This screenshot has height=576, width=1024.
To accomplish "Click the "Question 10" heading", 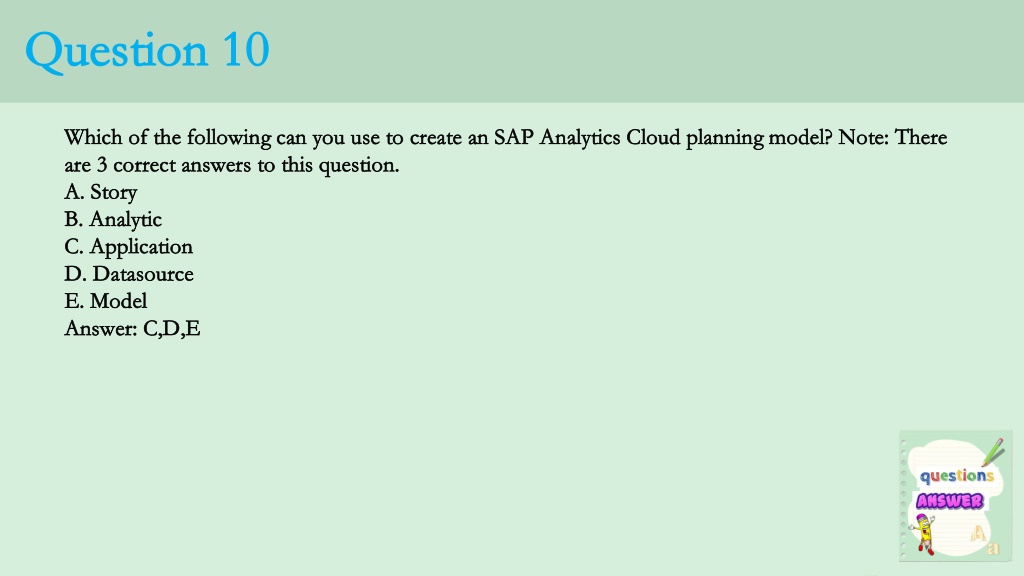I will point(148,50).
